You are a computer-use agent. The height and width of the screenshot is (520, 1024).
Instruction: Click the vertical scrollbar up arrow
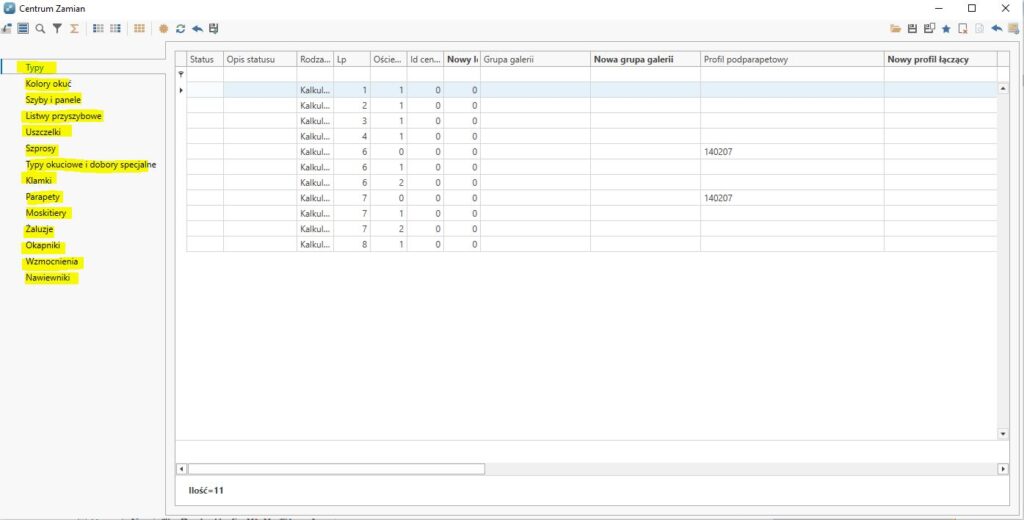(x=1003, y=88)
